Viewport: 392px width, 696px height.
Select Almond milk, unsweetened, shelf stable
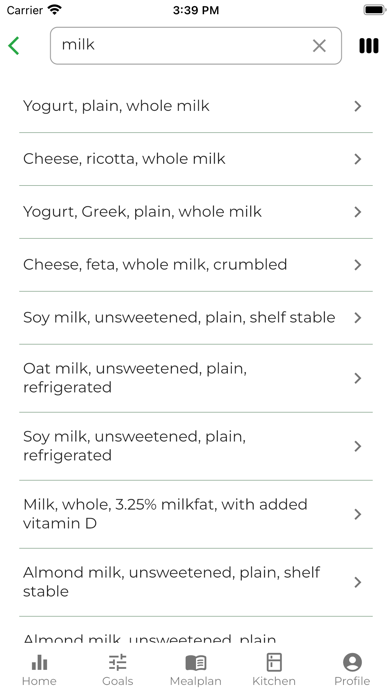[x=196, y=582]
